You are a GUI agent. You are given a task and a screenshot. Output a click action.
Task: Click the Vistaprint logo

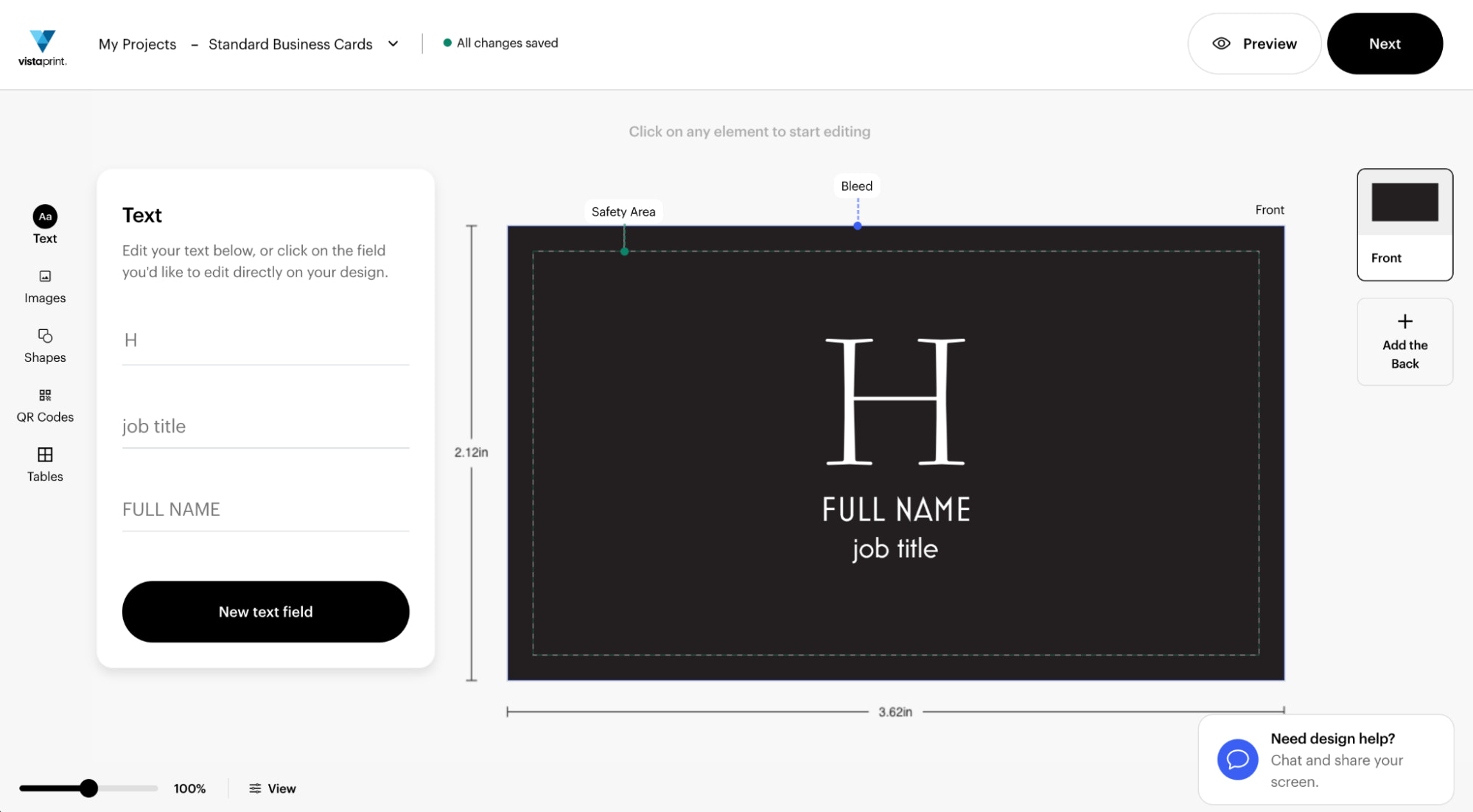(43, 48)
